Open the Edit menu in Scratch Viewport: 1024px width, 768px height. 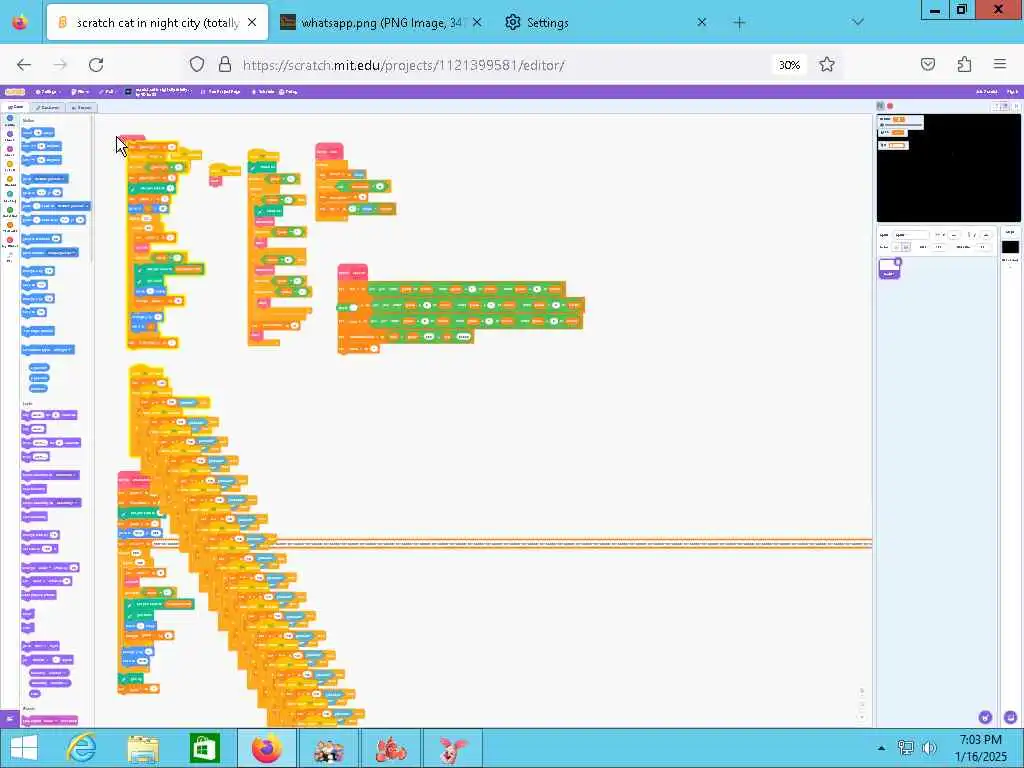(108, 92)
